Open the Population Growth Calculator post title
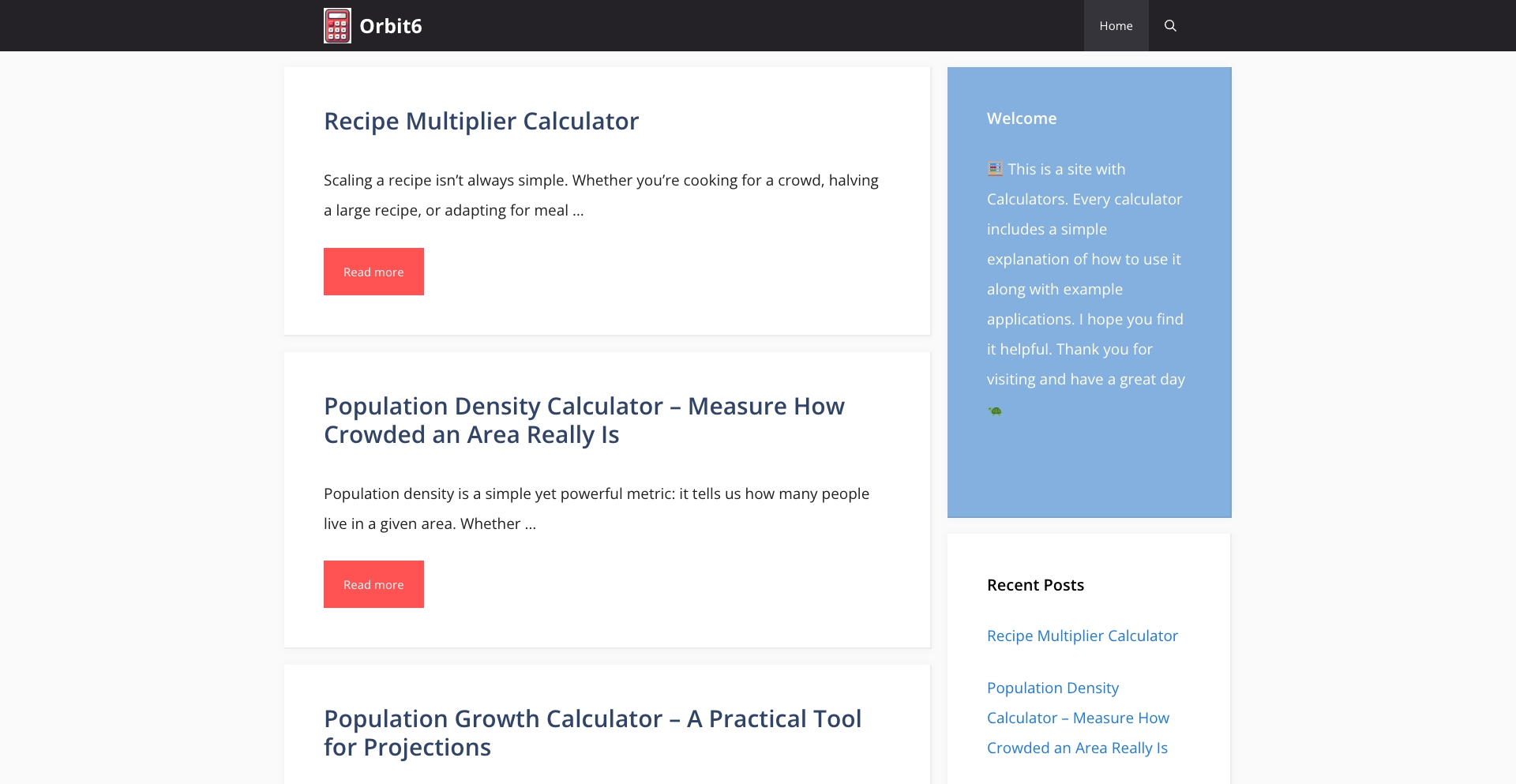The height and width of the screenshot is (784, 1516). point(592,732)
